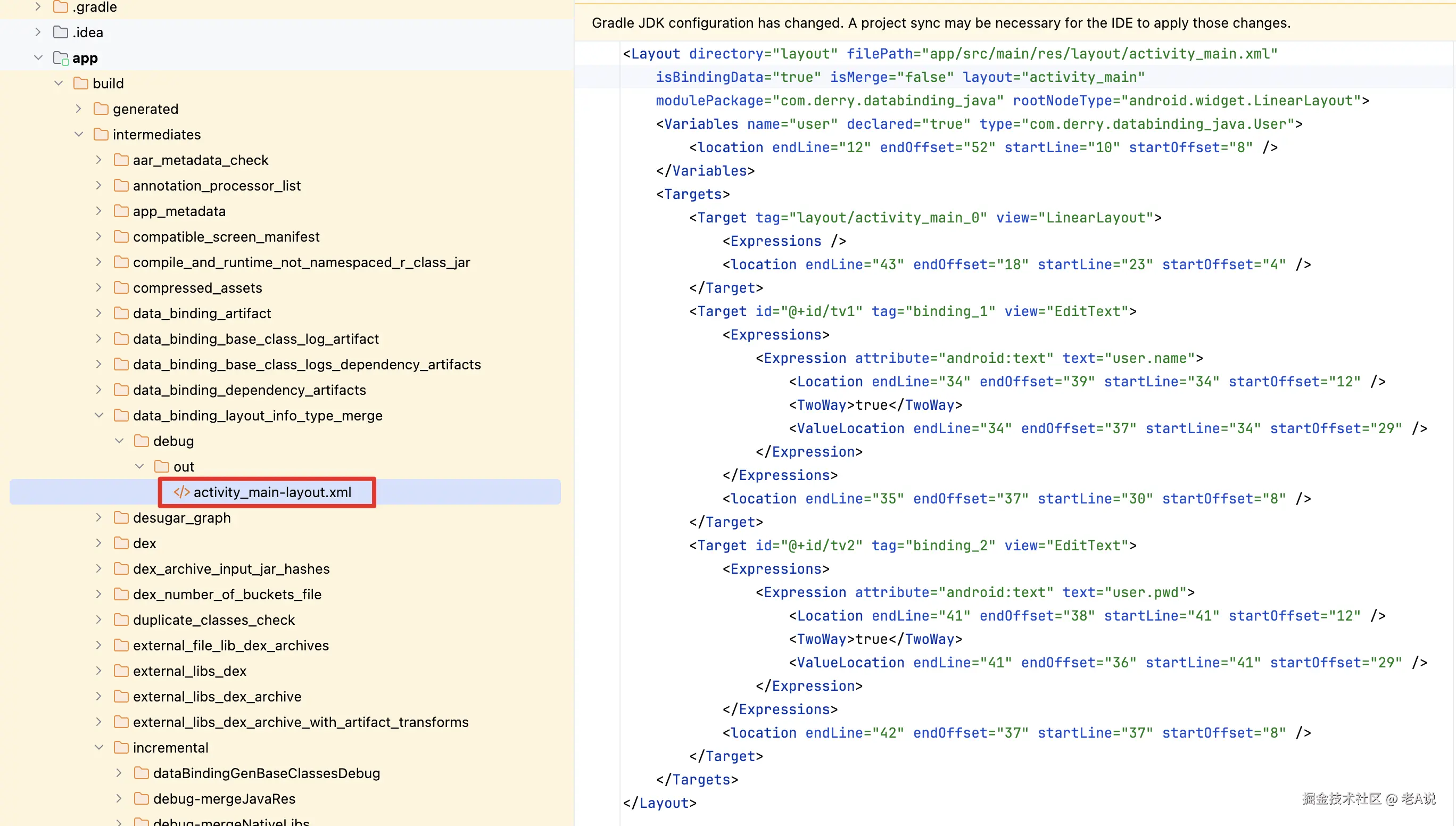Expand the generated folder

(79, 109)
